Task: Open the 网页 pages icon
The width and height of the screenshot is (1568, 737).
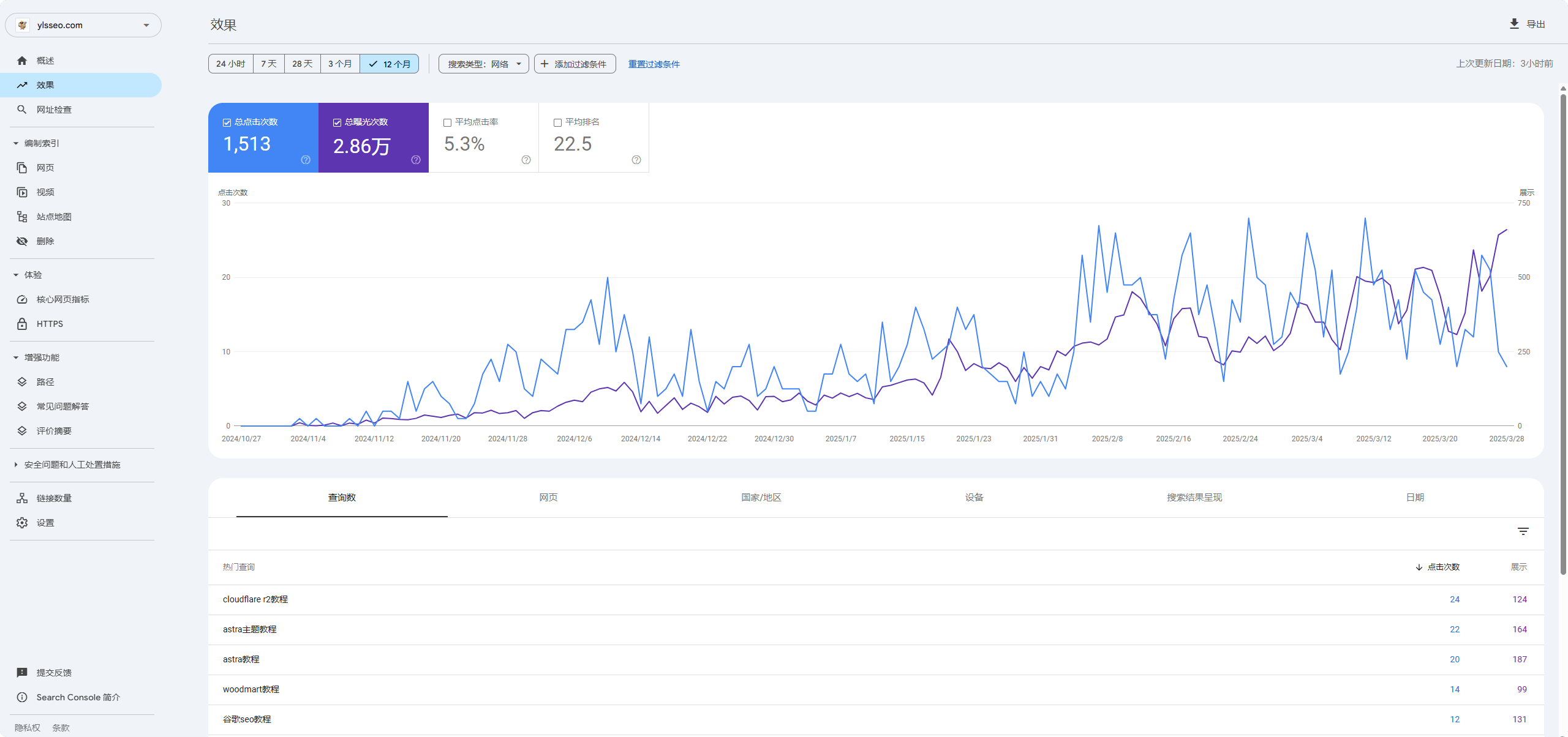Action: (x=22, y=168)
